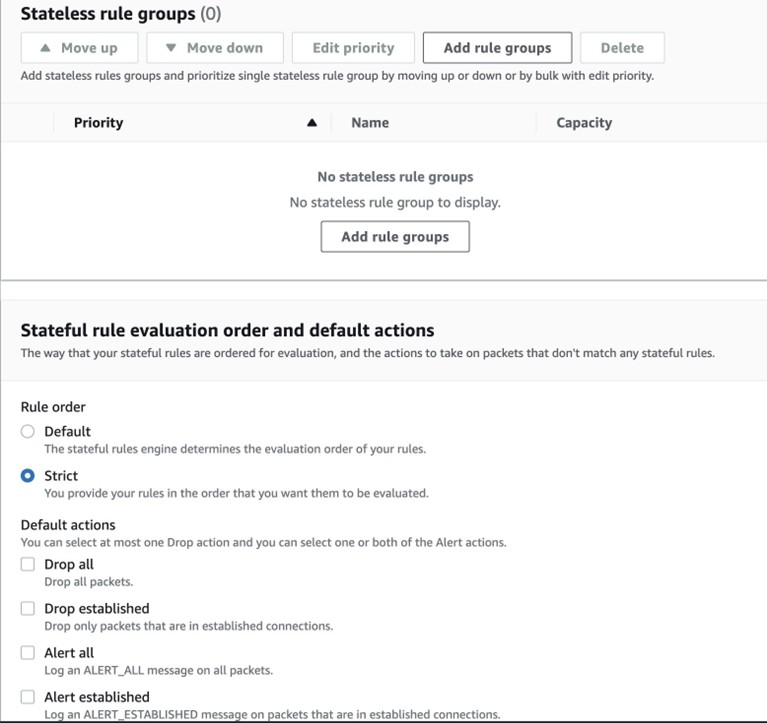Select the Strict rule order option
The width and height of the screenshot is (767, 723).
[x=28, y=476]
